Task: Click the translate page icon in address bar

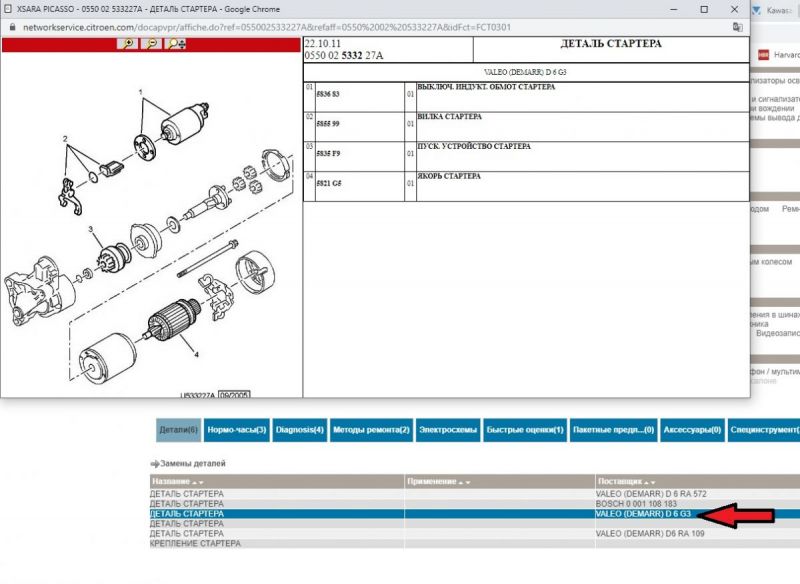Action: coord(737,27)
